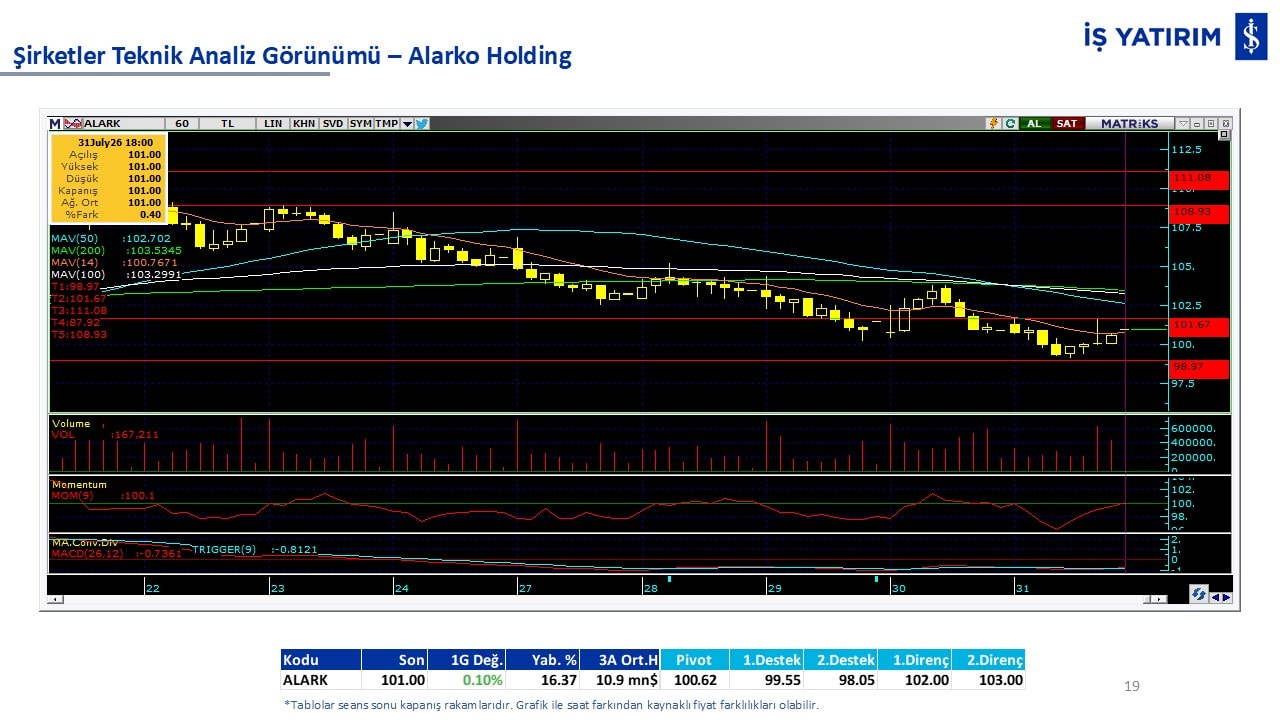Click the İş Yatırım logo
Viewport: 1280px width, 720px height.
coord(1176,37)
